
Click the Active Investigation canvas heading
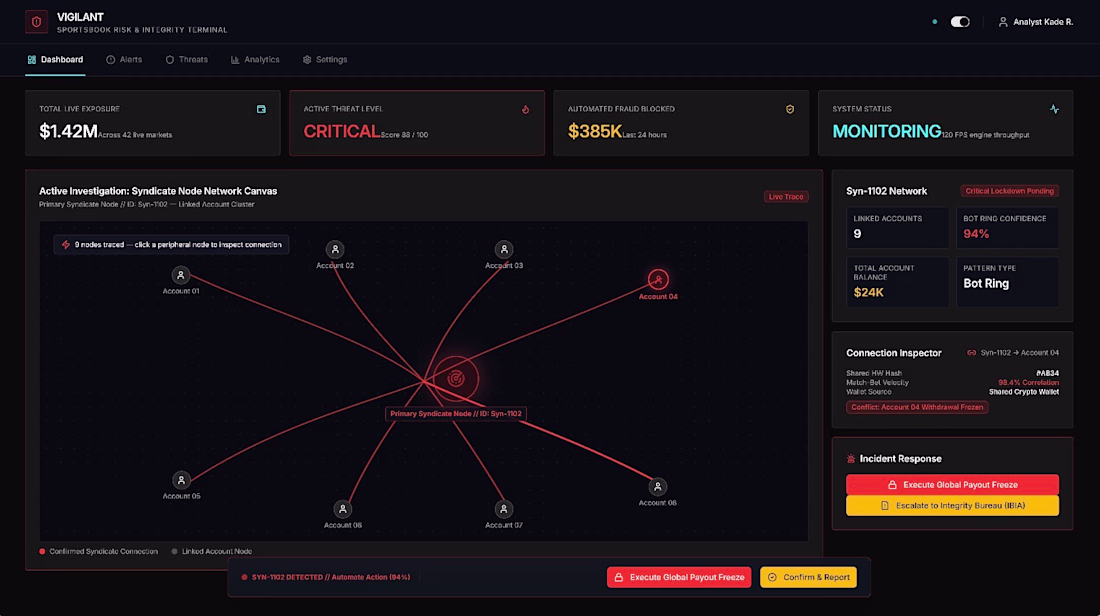tap(158, 191)
